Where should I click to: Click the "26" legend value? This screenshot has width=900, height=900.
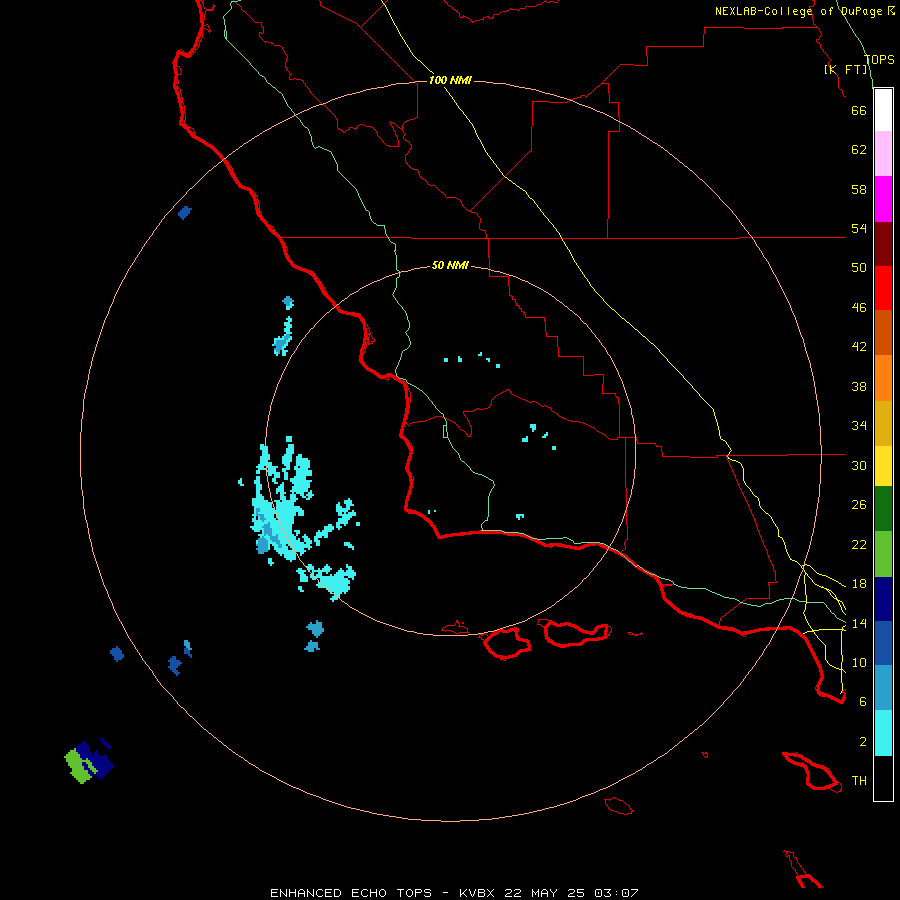click(x=859, y=505)
